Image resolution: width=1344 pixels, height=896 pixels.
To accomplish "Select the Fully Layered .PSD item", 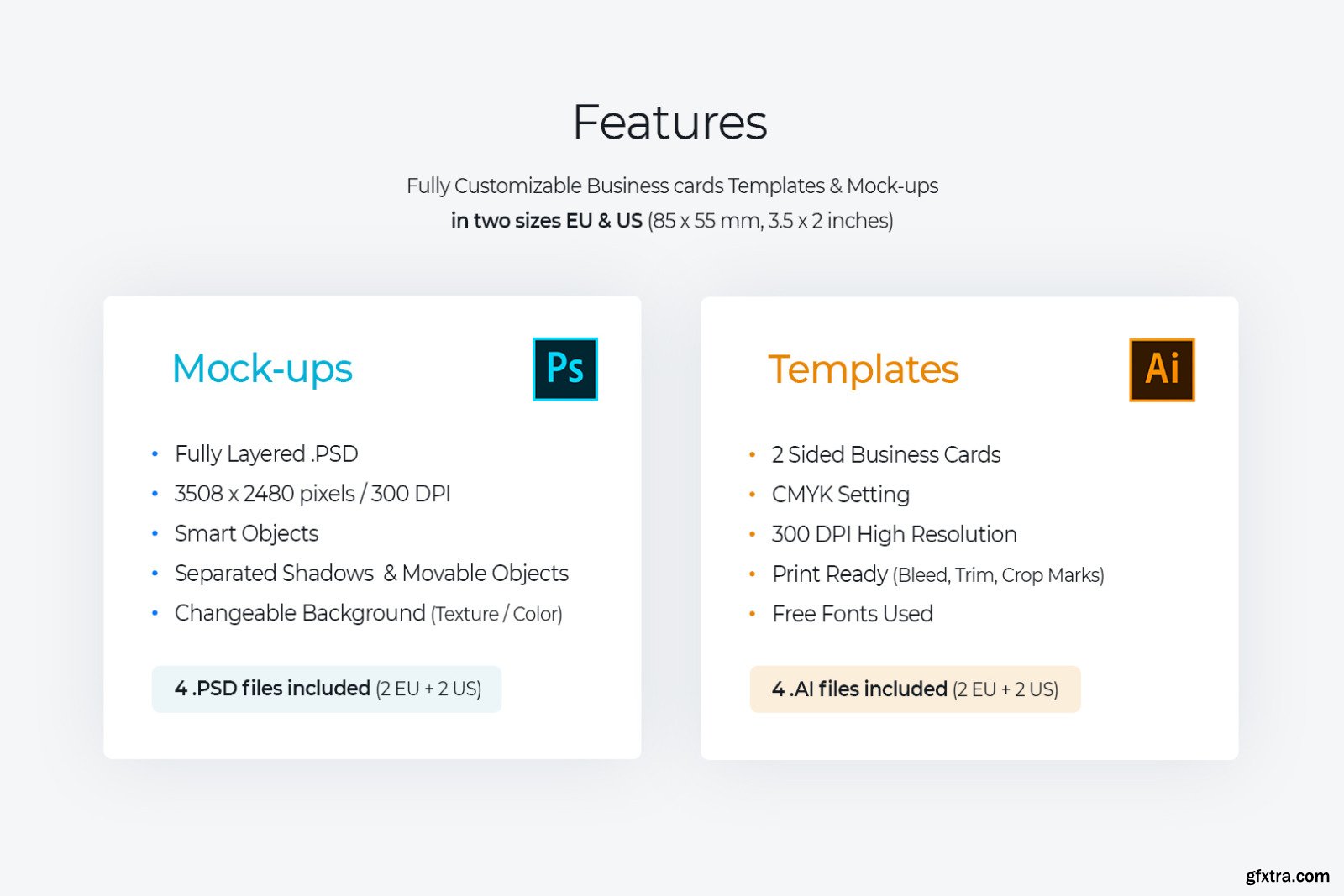I will point(266,454).
